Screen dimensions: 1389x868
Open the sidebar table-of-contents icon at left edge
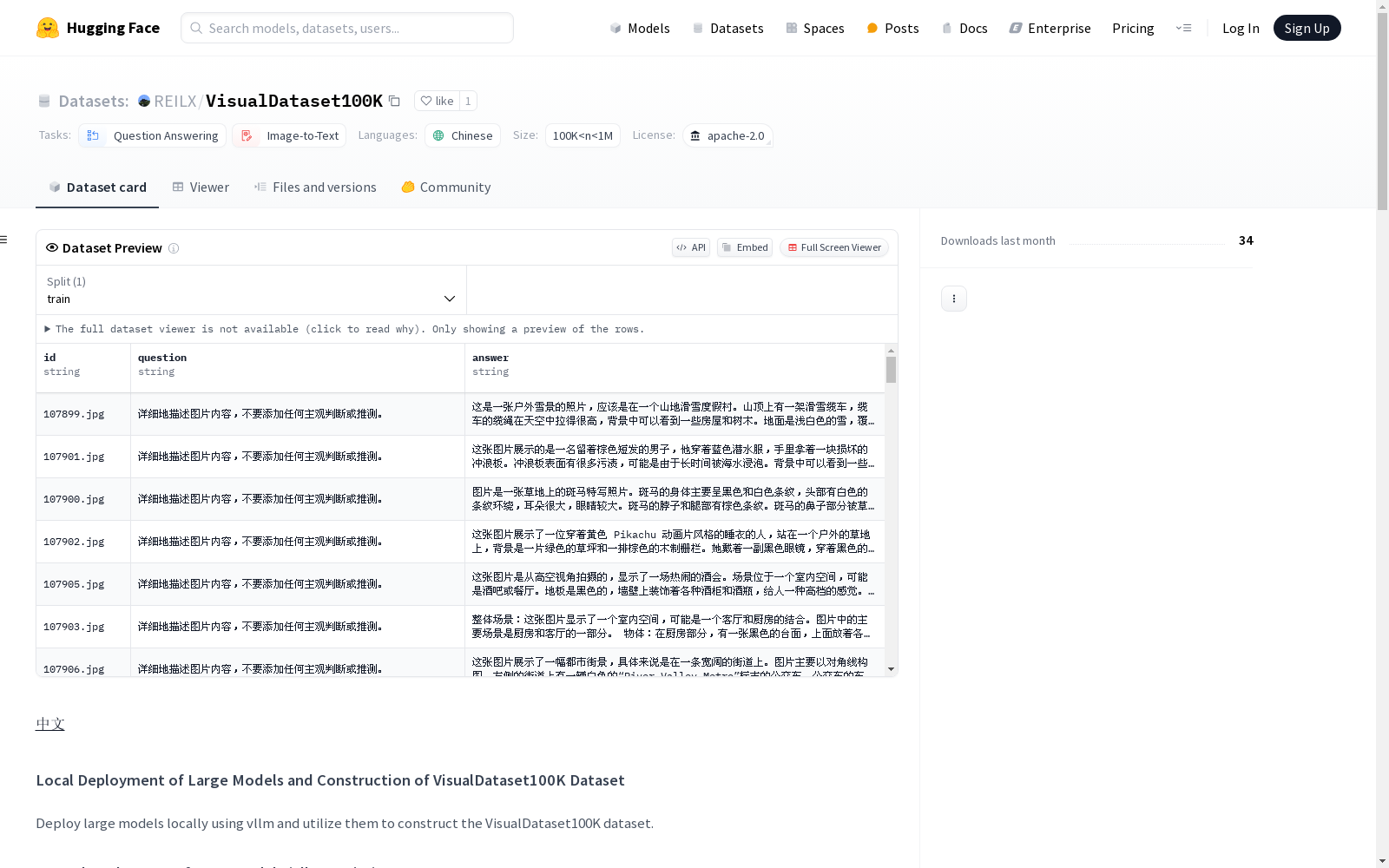4,240
